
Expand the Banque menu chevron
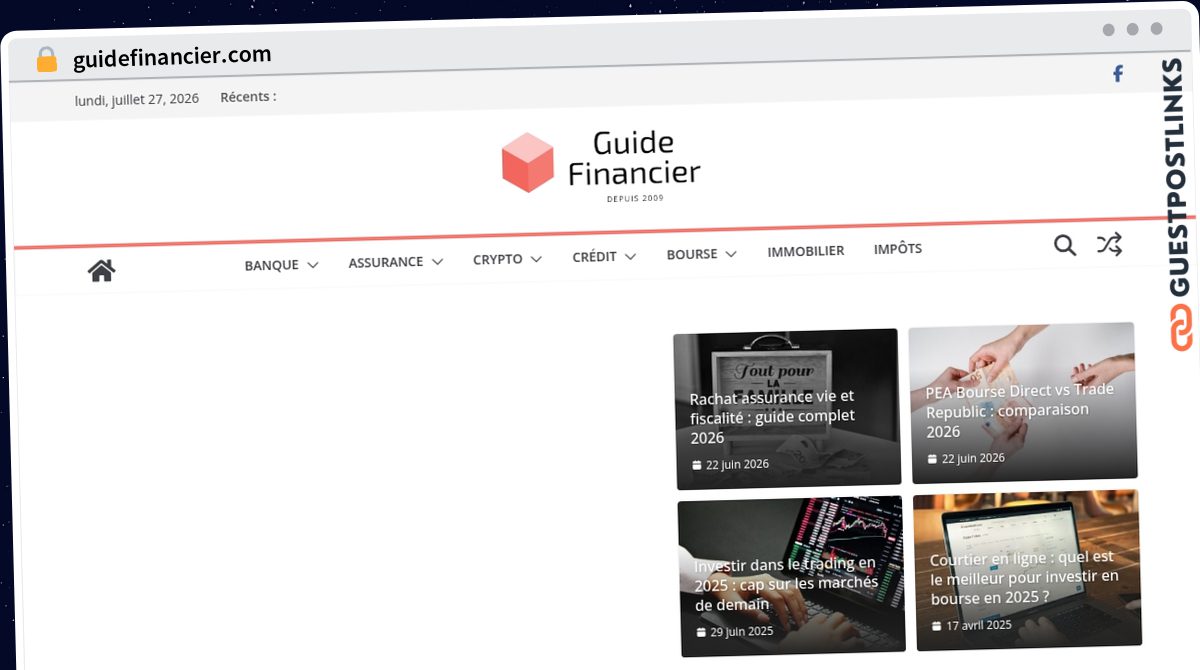click(313, 265)
